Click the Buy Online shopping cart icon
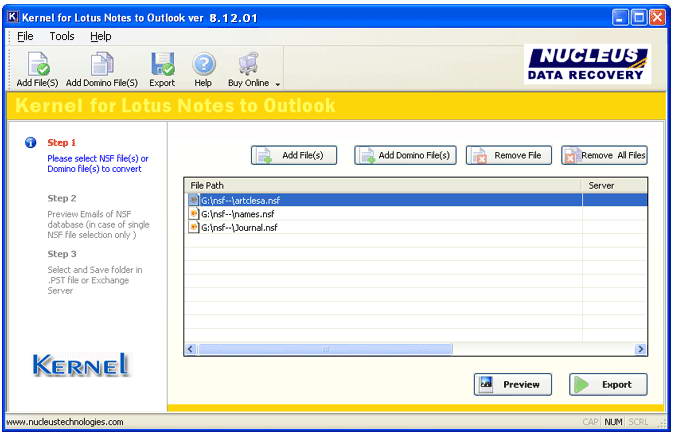 pos(249,64)
